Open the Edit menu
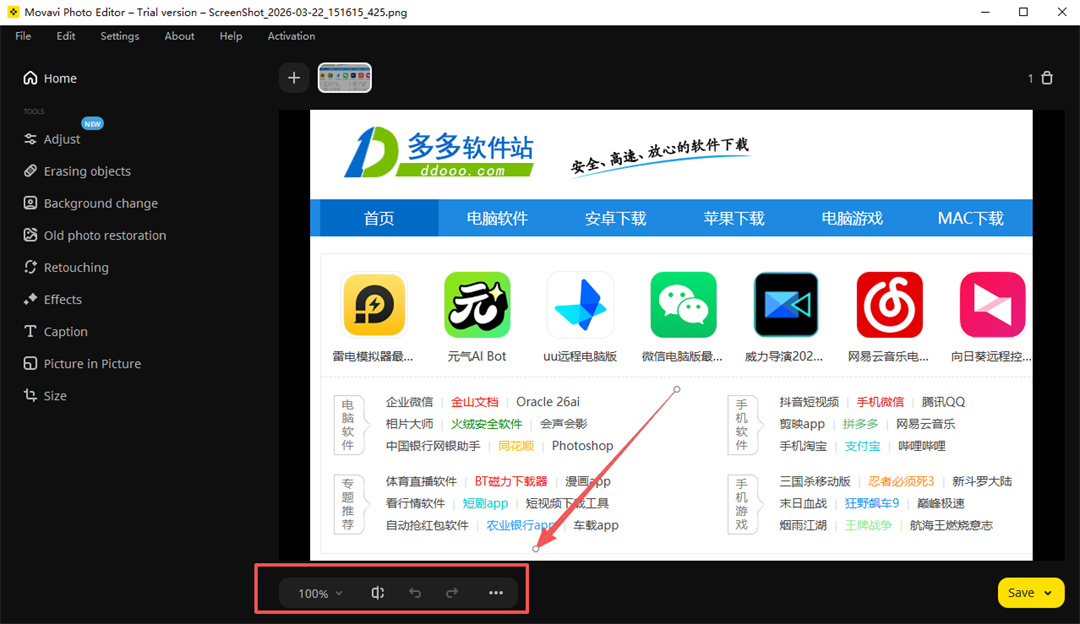Viewport: 1080px width, 624px height. point(65,36)
